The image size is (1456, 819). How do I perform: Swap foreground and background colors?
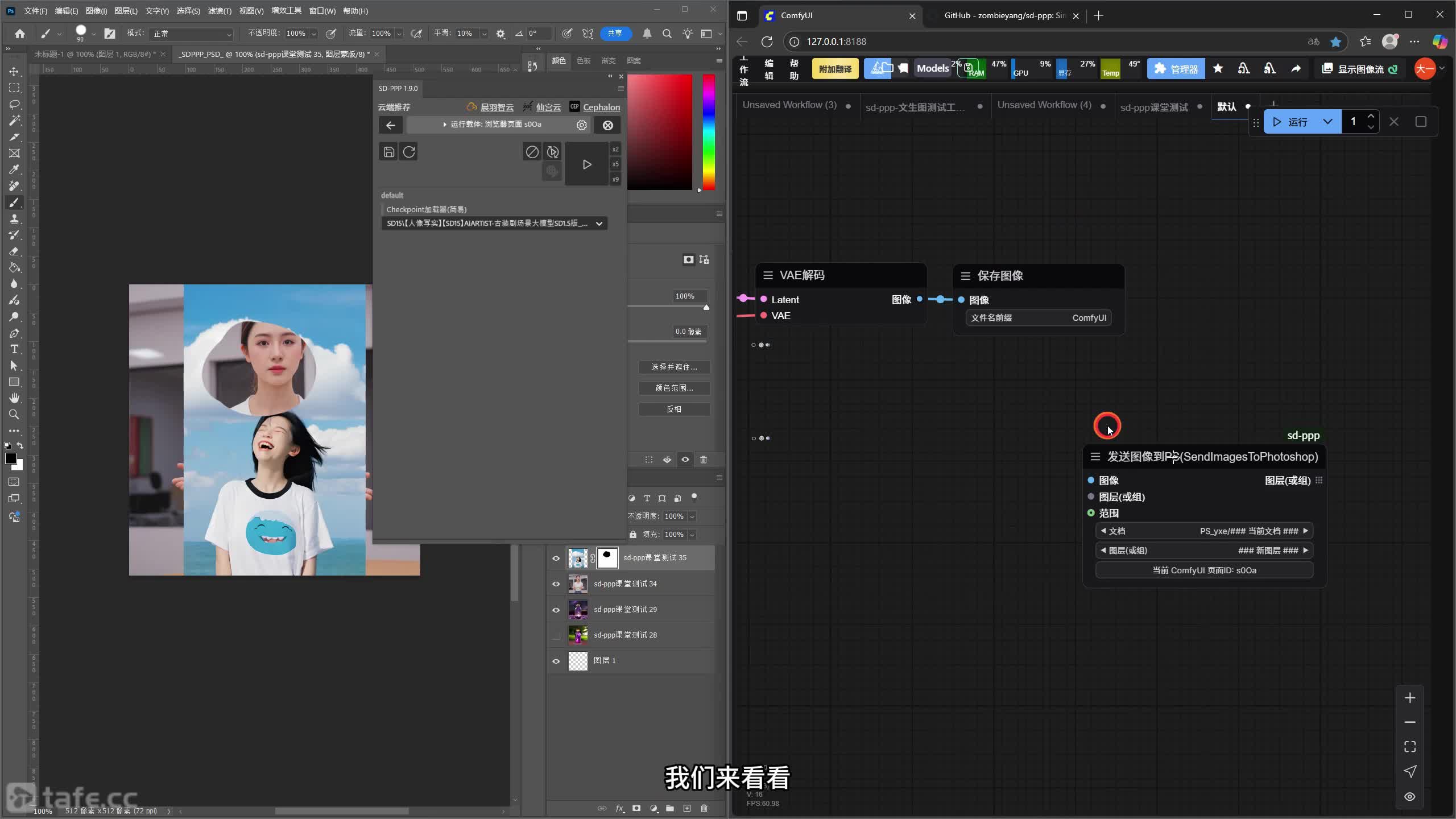point(20,446)
